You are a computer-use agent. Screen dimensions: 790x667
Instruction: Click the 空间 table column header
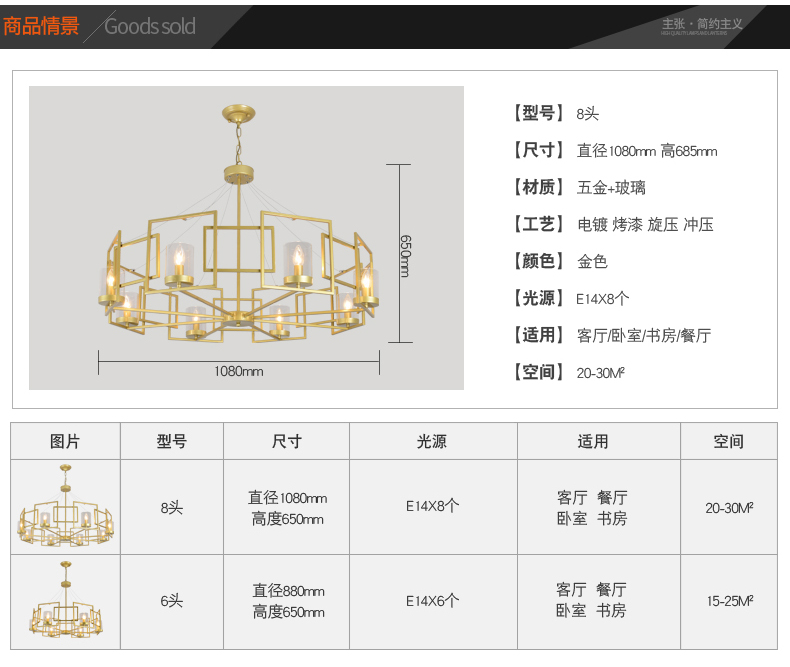pyautogui.click(x=728, y=441)
